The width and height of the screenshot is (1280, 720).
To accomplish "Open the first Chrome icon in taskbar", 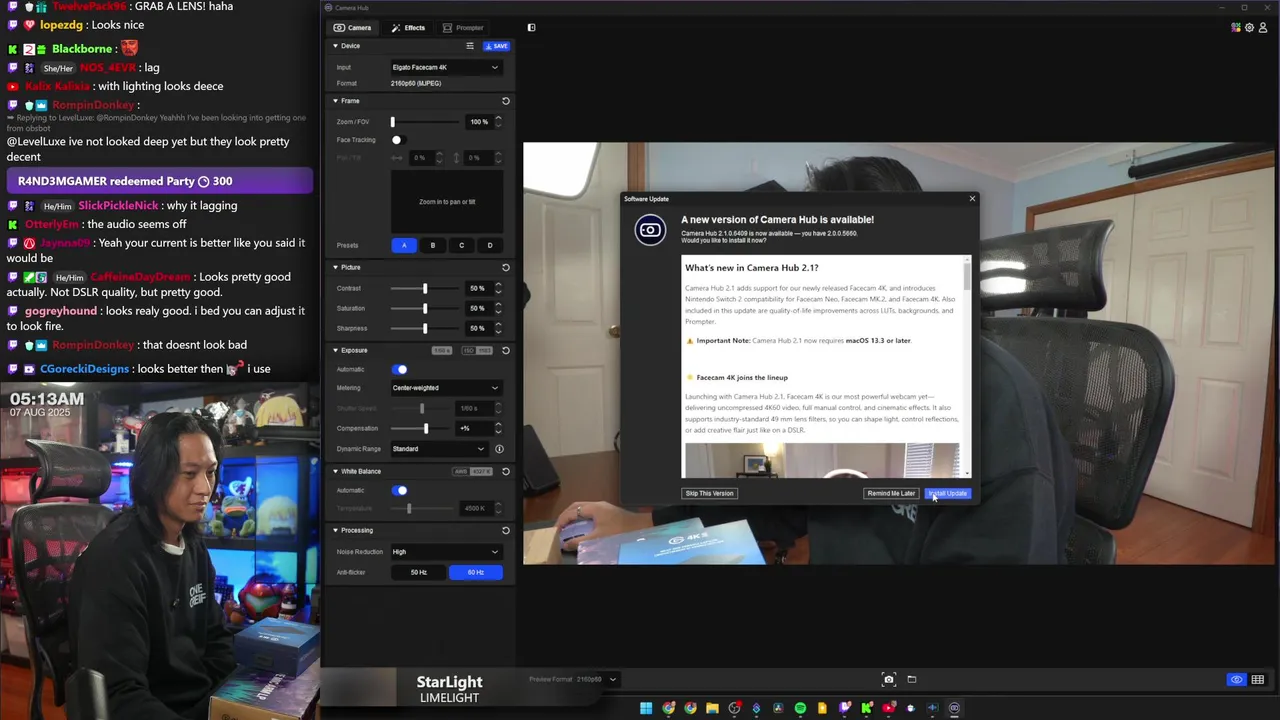I will coord(668,709).
